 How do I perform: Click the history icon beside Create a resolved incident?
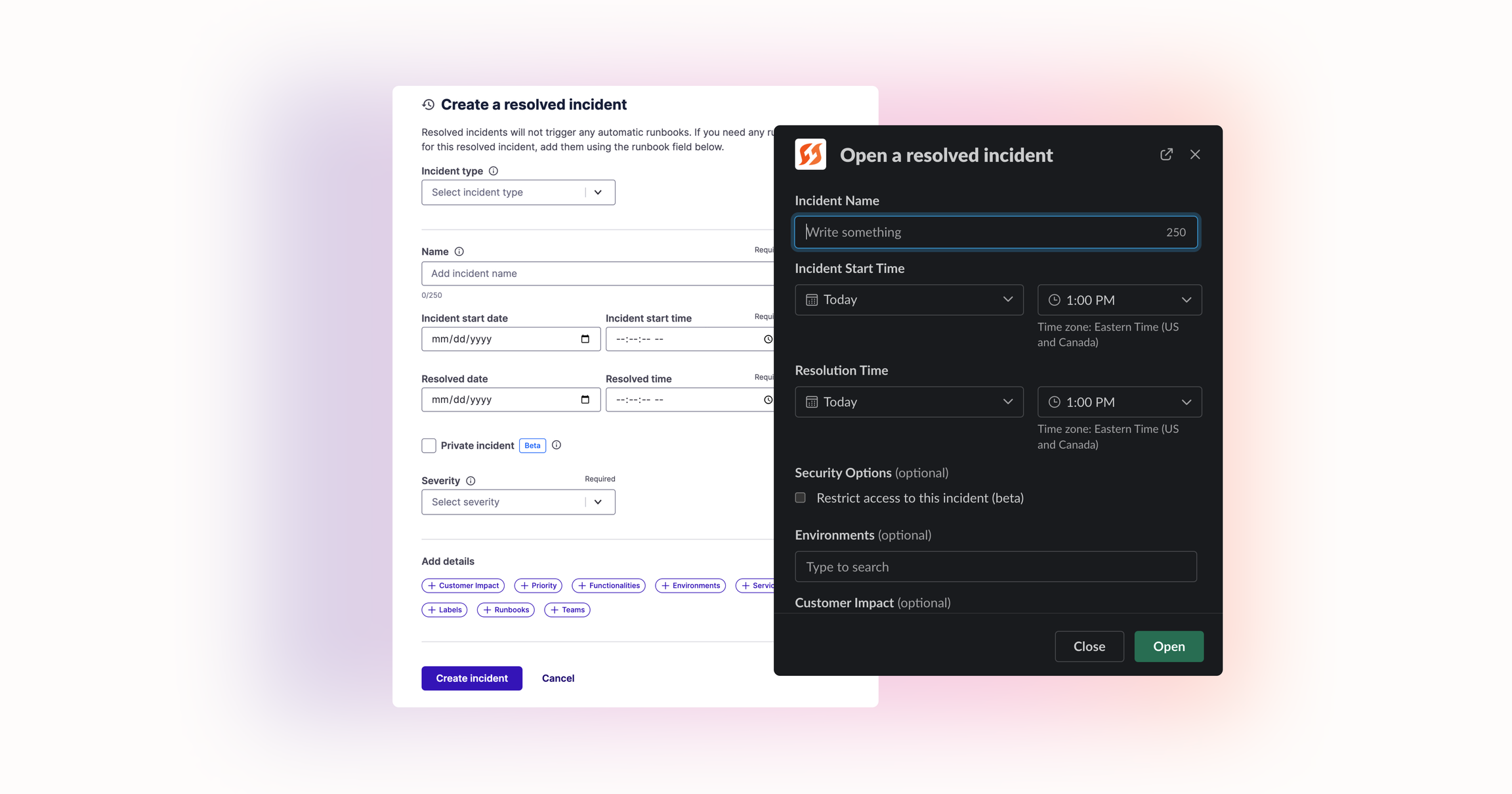[429, 104]
